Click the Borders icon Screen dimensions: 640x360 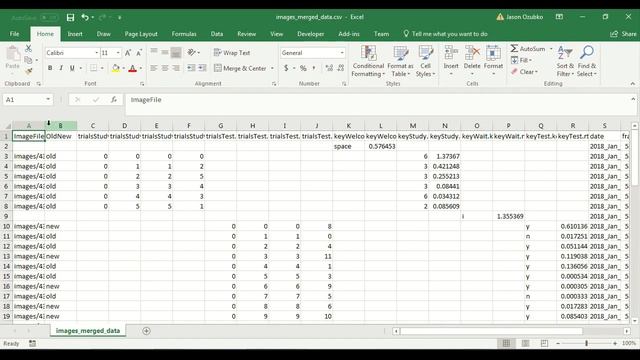coord(93,68)
